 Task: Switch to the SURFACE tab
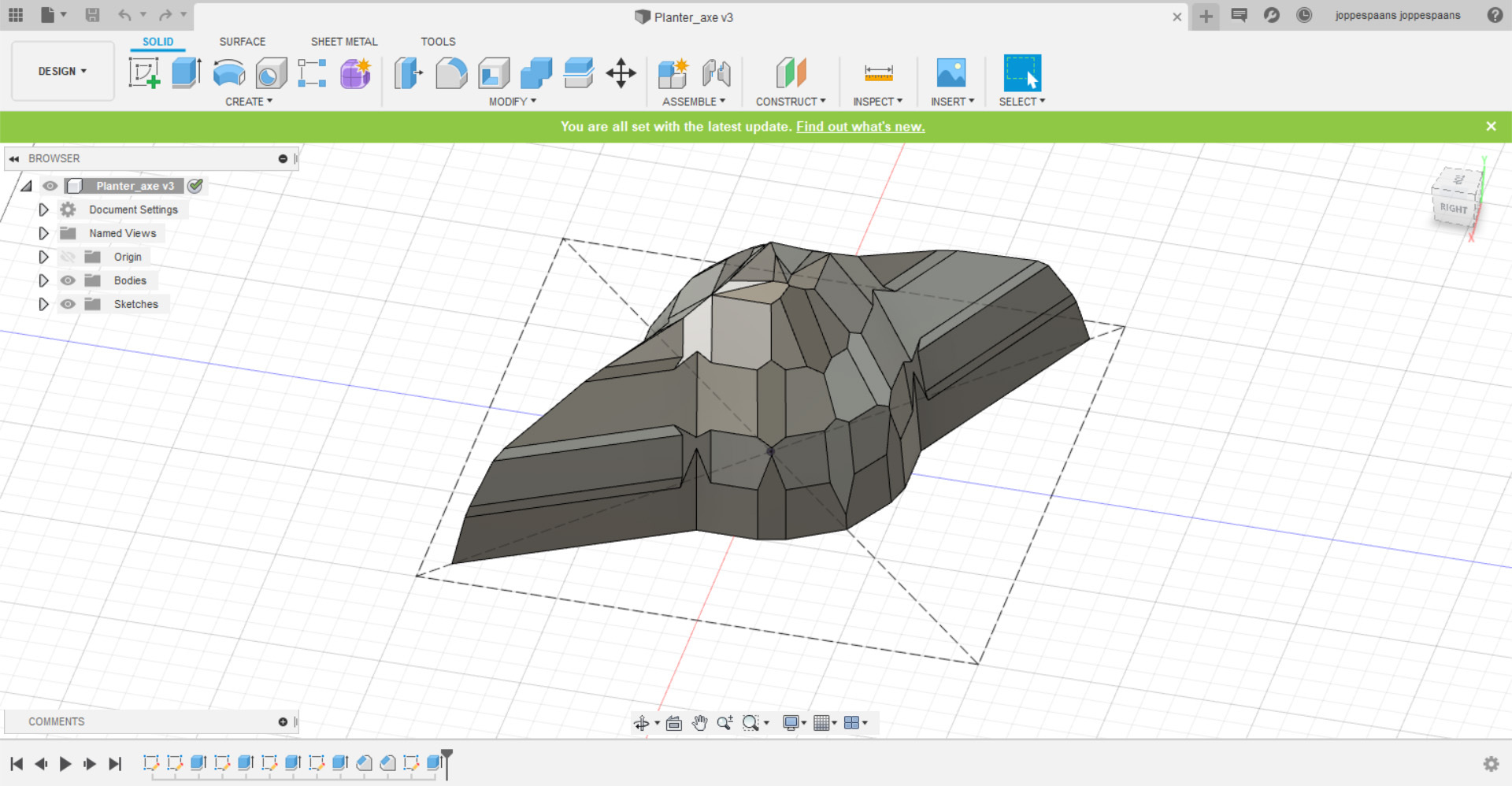coord(242,42)
